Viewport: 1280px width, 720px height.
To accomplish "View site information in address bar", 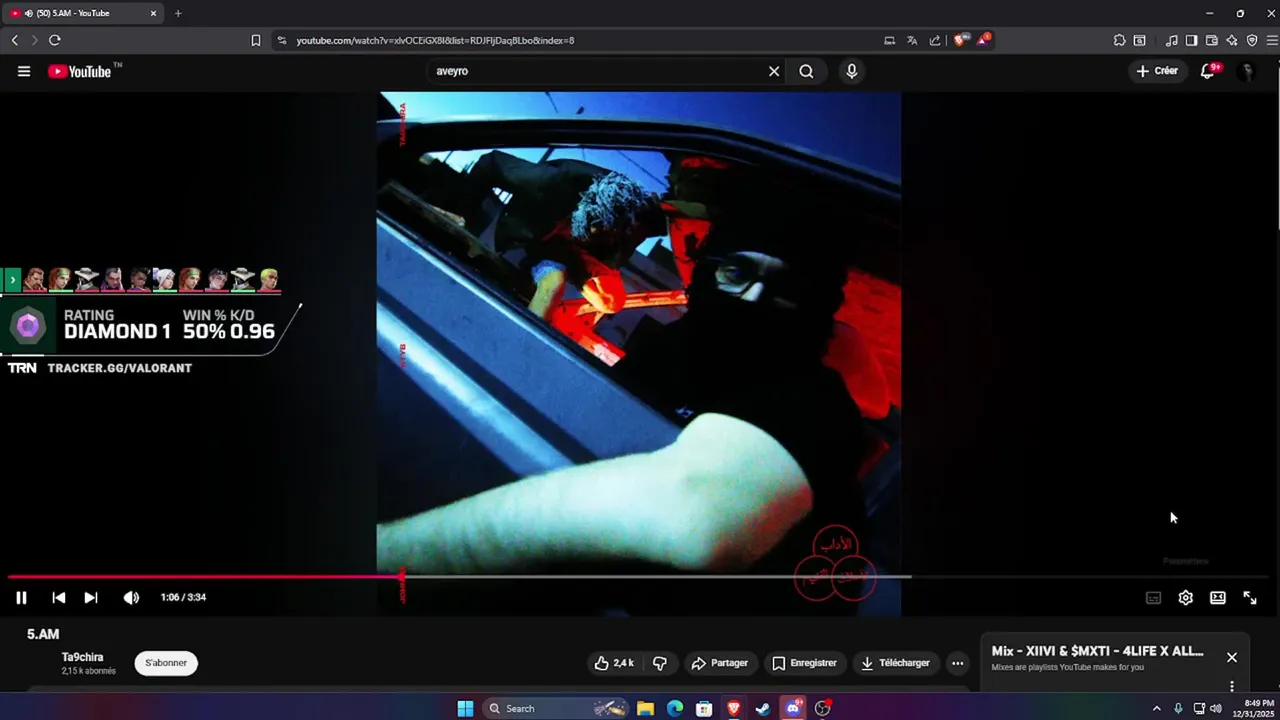I will pyautogui.click(x=281, y=40).
